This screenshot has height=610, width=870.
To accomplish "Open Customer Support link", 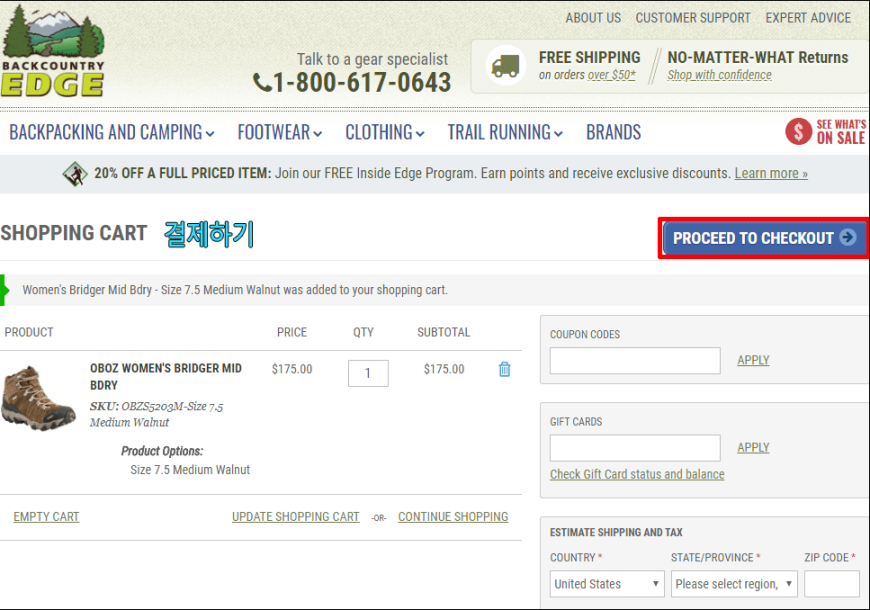I will (693, 18).
